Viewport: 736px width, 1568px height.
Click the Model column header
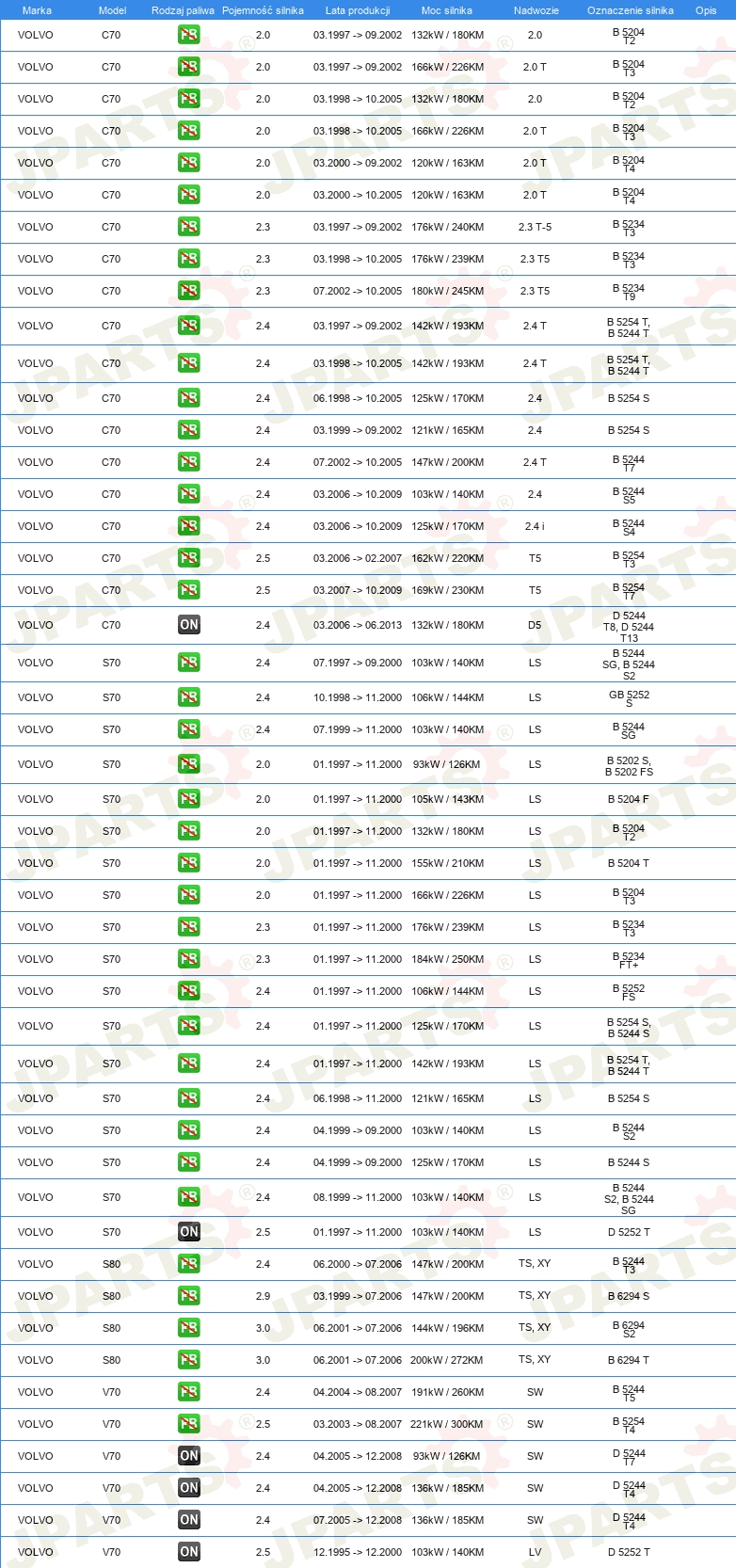tap(112, 10)
